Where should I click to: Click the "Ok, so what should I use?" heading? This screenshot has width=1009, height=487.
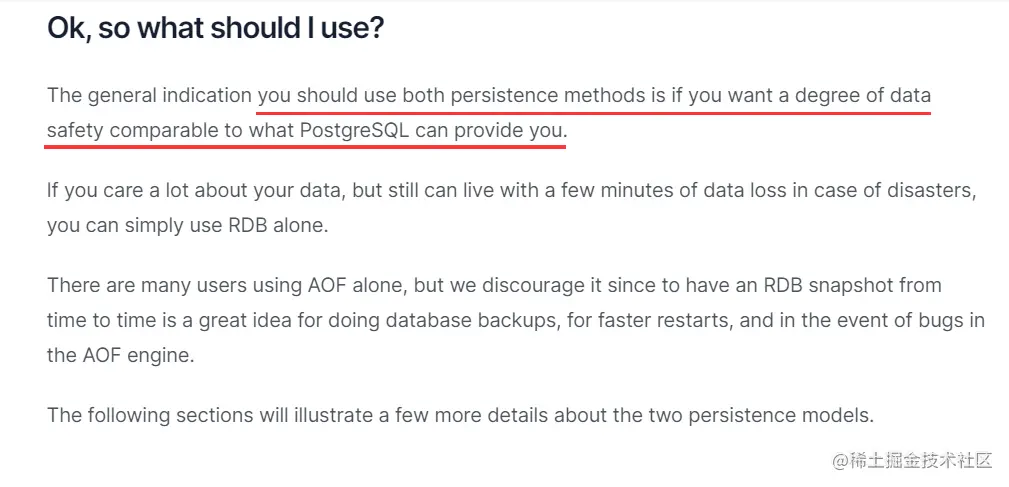(216, 29)
